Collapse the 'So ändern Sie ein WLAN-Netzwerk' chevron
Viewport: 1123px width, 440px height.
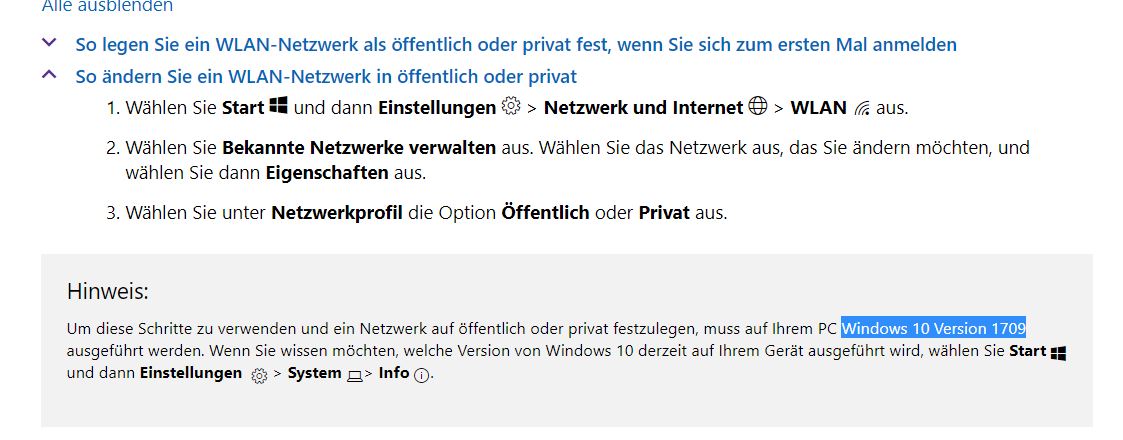coord(49,75)
